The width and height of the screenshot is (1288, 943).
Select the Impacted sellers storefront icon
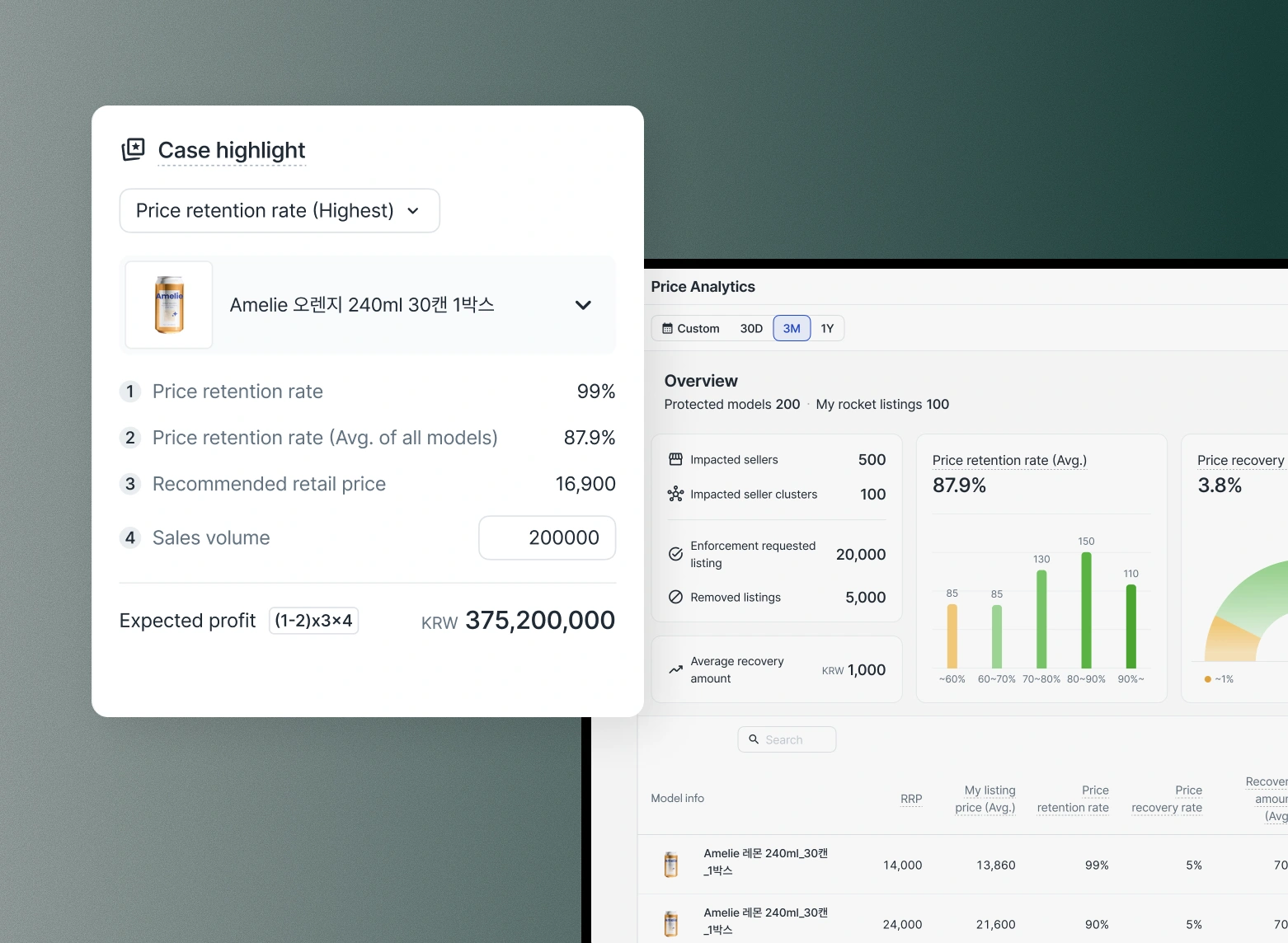click(675, 459)
